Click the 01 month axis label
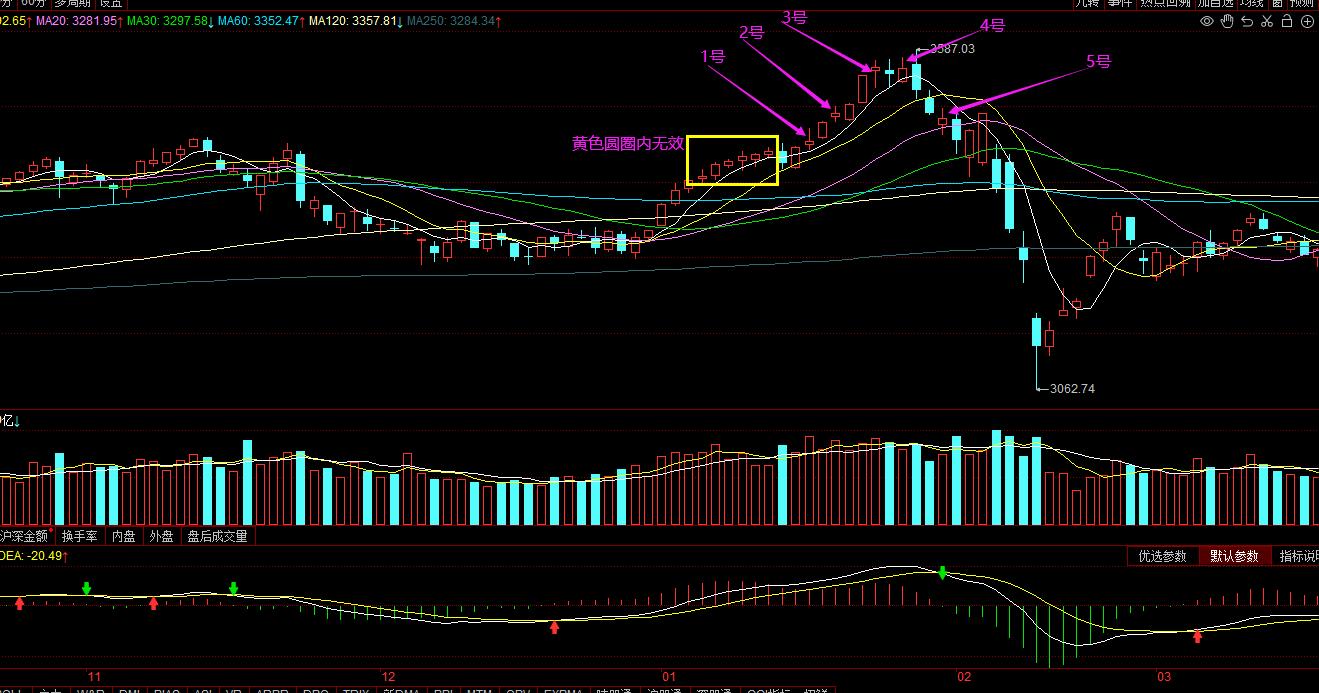This screenshot has height=693, width=1319. click(669, 676)
